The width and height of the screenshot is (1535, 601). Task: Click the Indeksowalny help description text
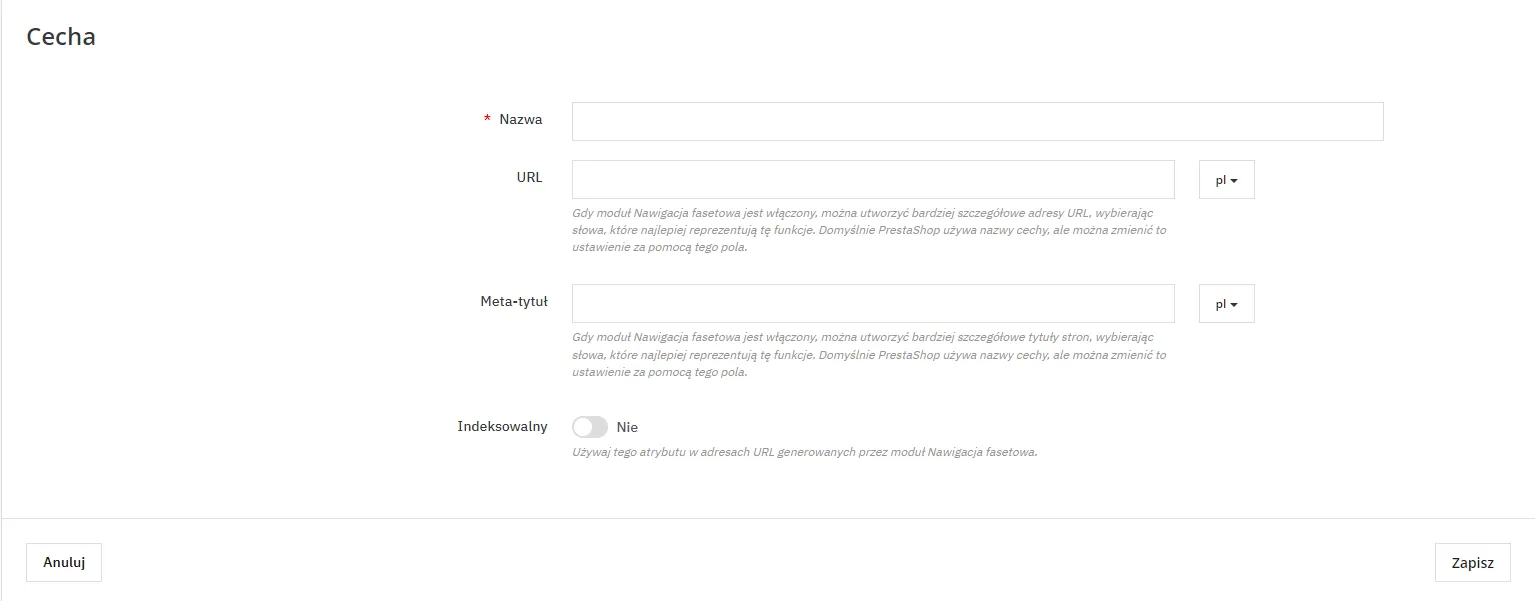[x=804, y=452]
